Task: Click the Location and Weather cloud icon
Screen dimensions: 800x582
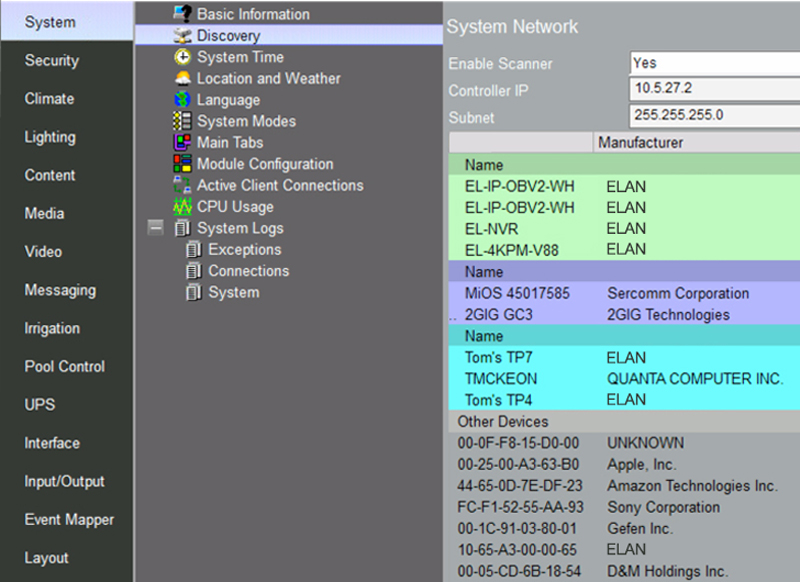Action: click(x=183, y=78)
